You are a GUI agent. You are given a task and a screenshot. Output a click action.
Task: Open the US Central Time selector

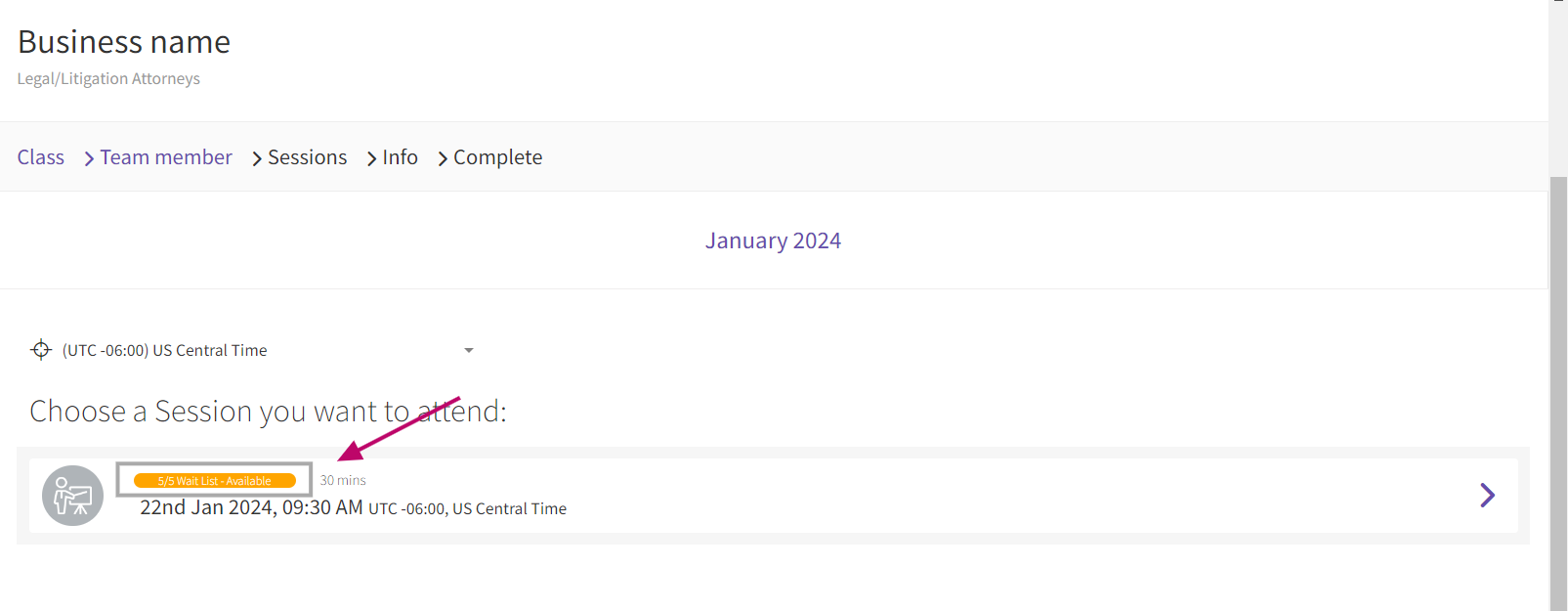tap(164, 350)
